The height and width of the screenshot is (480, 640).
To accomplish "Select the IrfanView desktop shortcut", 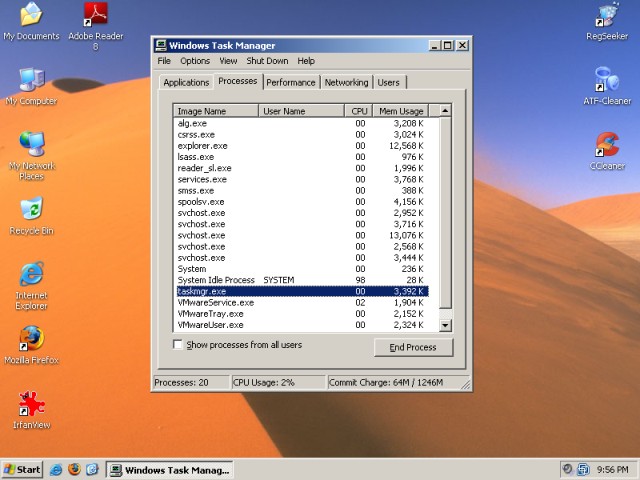I will click(31, 410).
